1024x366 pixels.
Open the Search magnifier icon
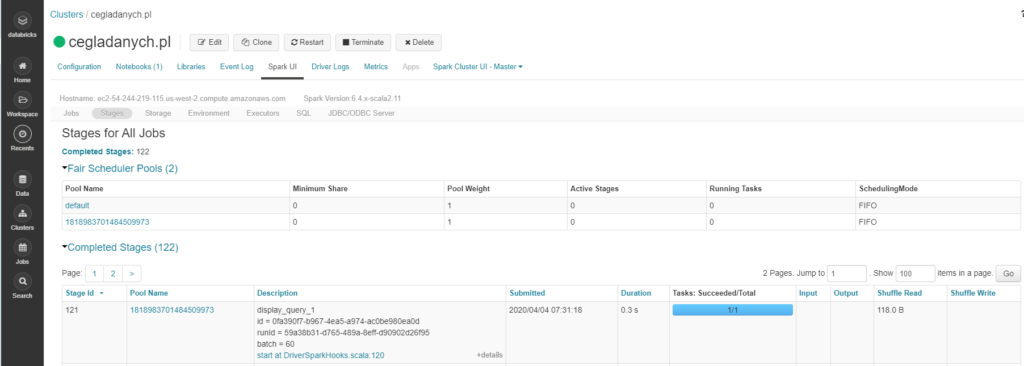pyautogui.click(x=22, y=282)
